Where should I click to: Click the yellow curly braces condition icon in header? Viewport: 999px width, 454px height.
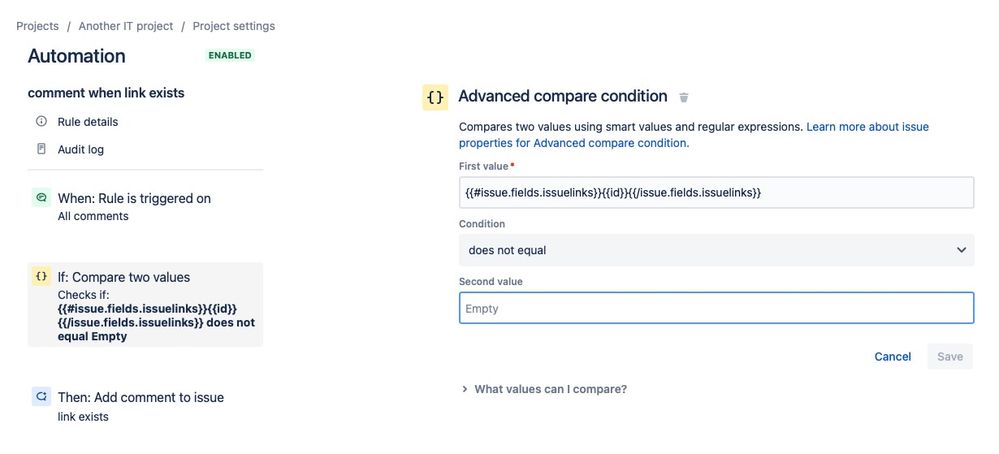[x=435, y=97]
